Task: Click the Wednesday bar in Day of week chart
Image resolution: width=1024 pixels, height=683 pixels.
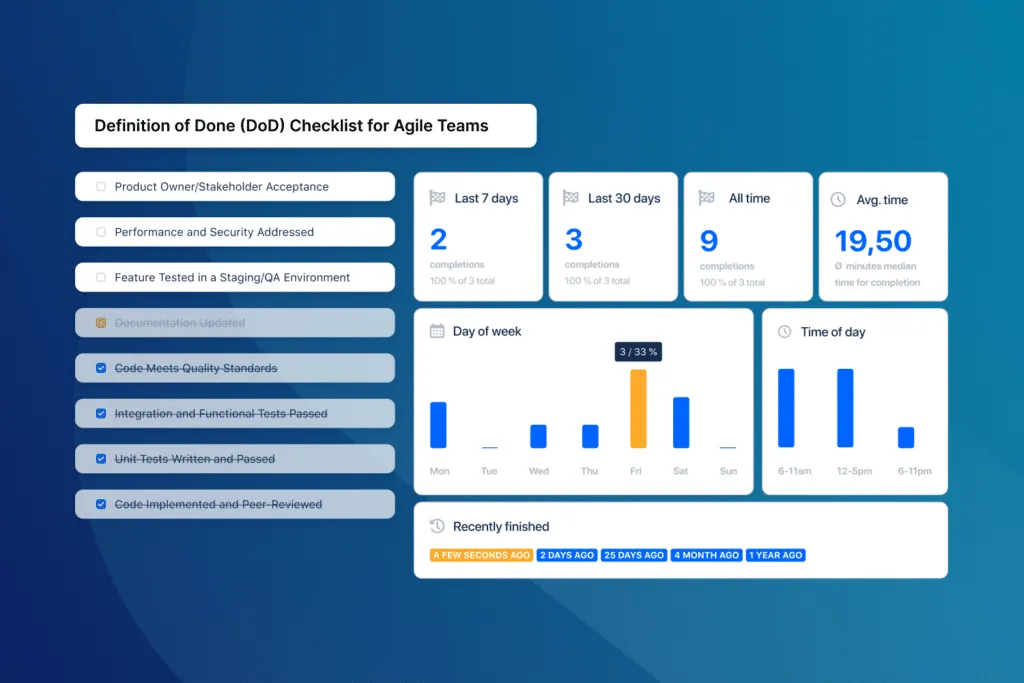Action: click(x=538, y=436)
